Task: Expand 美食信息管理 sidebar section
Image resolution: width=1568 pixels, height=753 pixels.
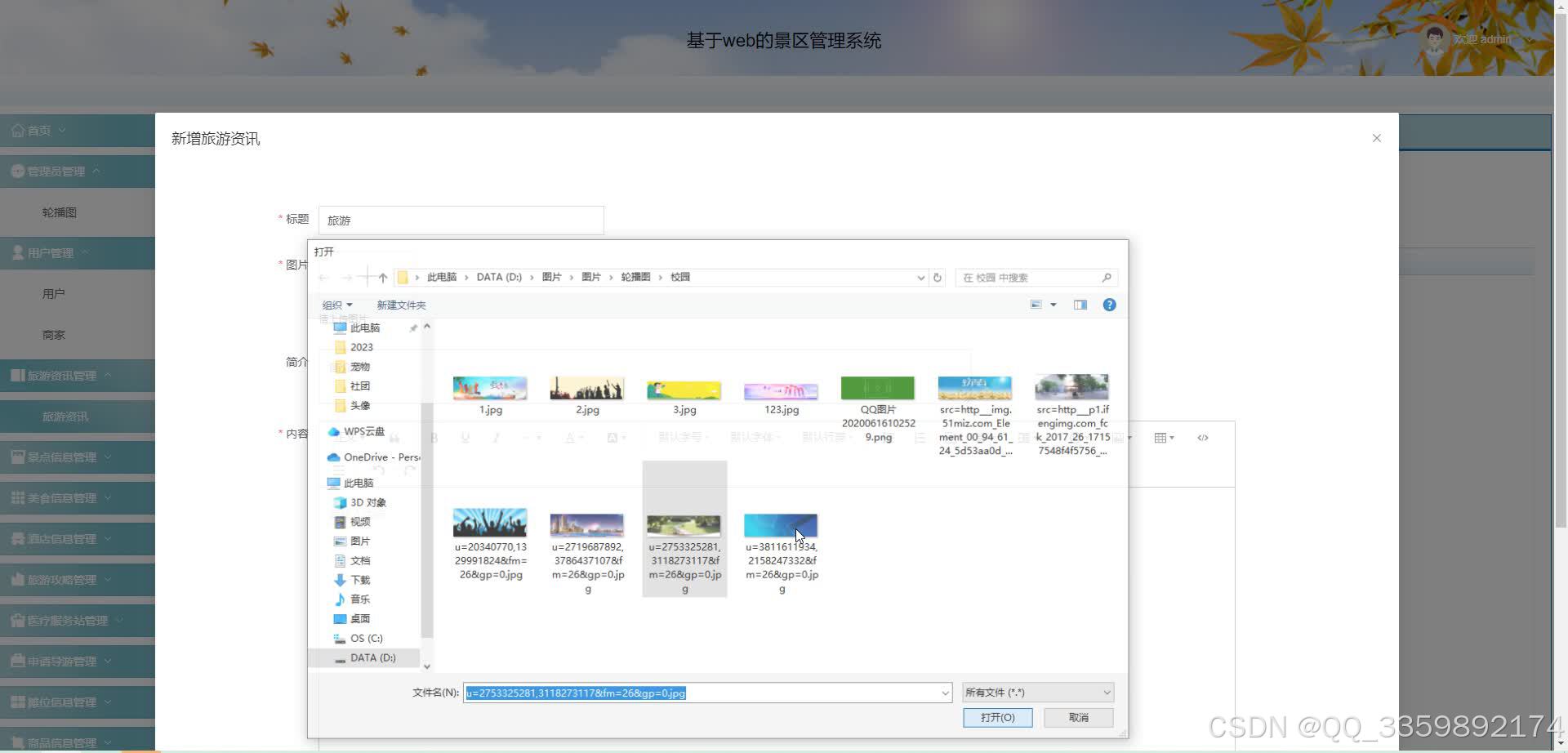Action: tap(78, 498)
